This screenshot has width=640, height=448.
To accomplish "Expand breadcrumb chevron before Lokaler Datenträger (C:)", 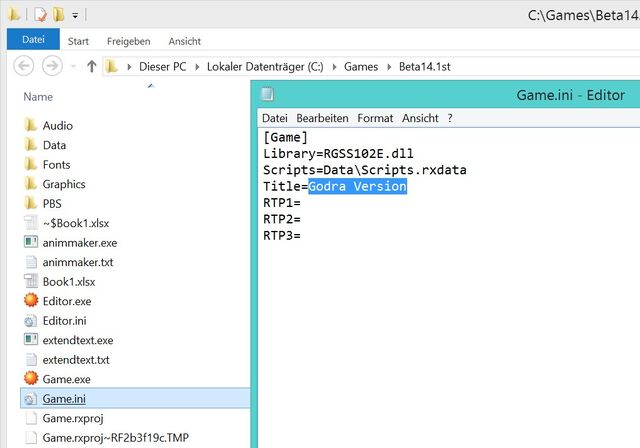I will [x=197, y=67].
